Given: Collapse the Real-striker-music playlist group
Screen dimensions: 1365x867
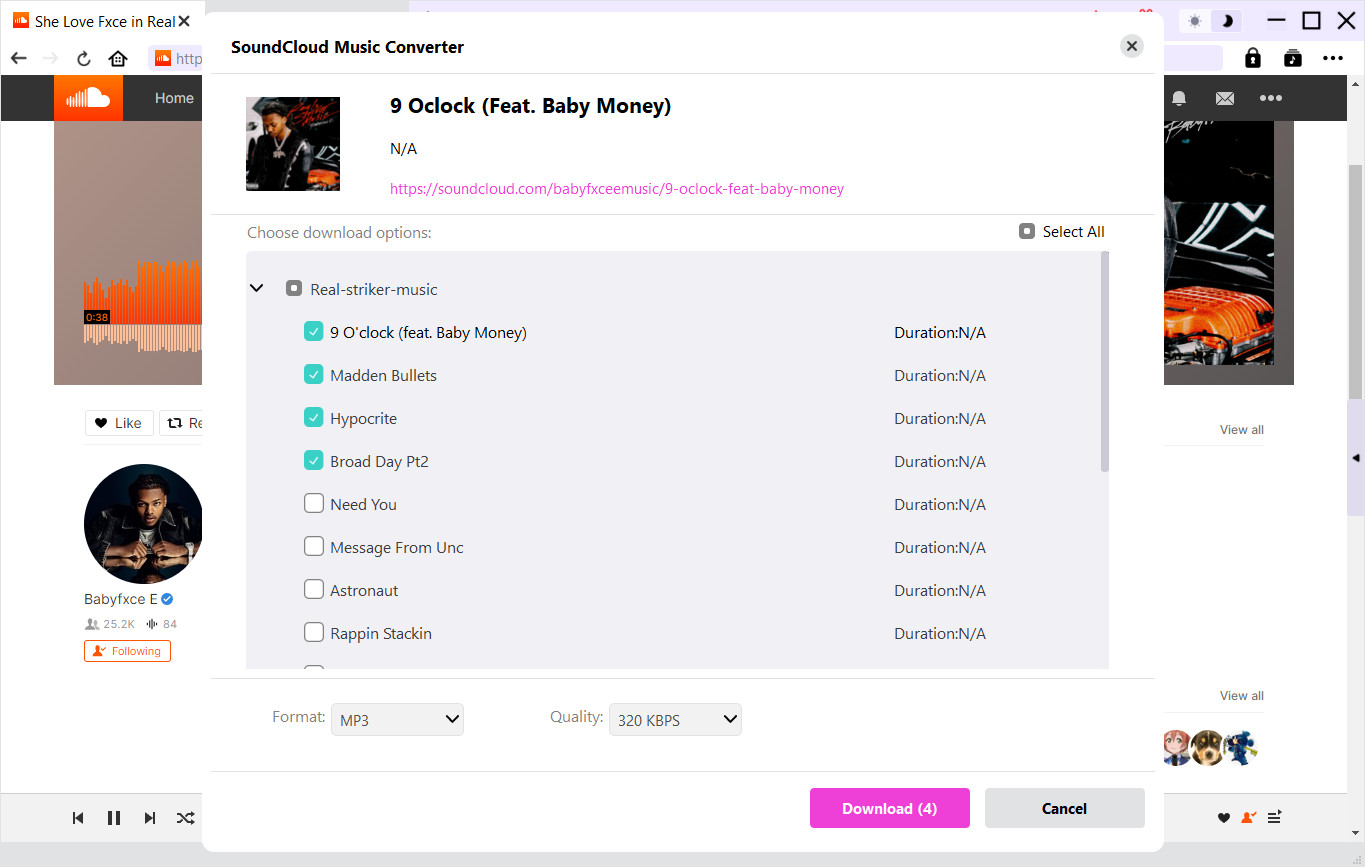Looking at the screenshot, I should (x=257, y=289).
